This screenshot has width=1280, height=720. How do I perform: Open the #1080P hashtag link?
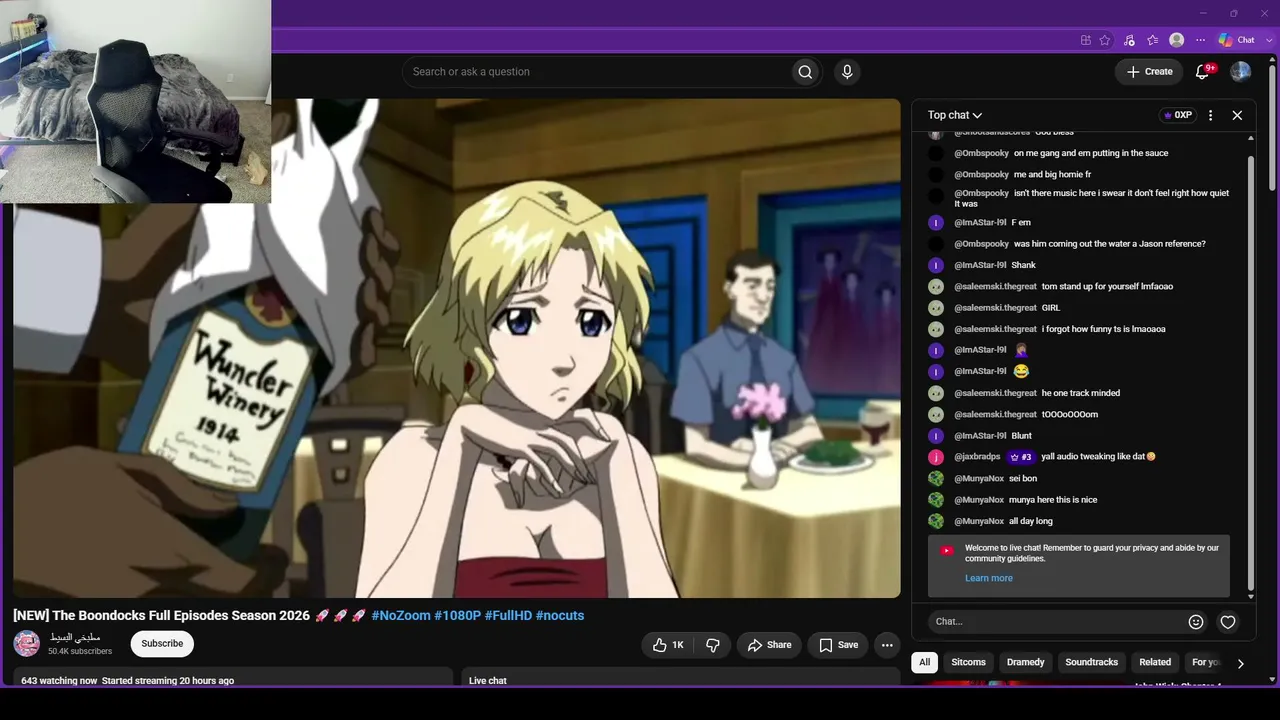coord(458,616)
